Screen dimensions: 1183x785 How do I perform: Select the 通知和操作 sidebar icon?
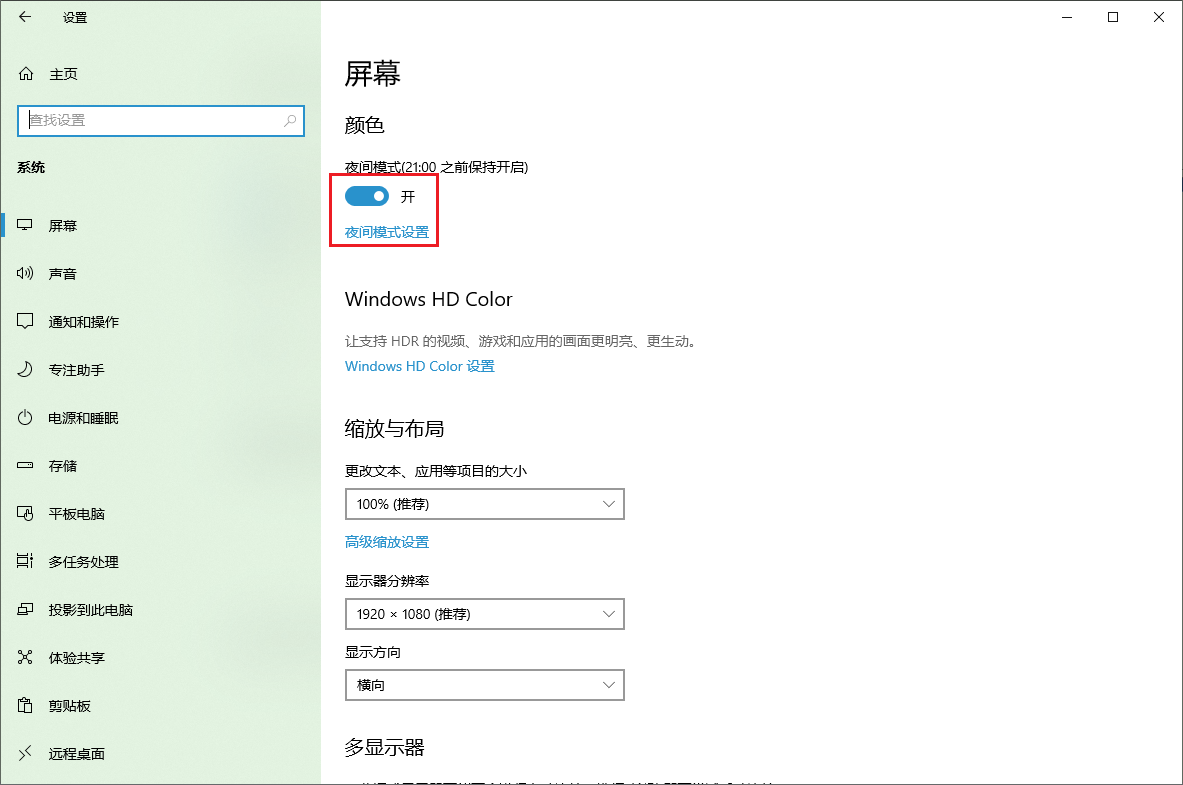(24, 321)
